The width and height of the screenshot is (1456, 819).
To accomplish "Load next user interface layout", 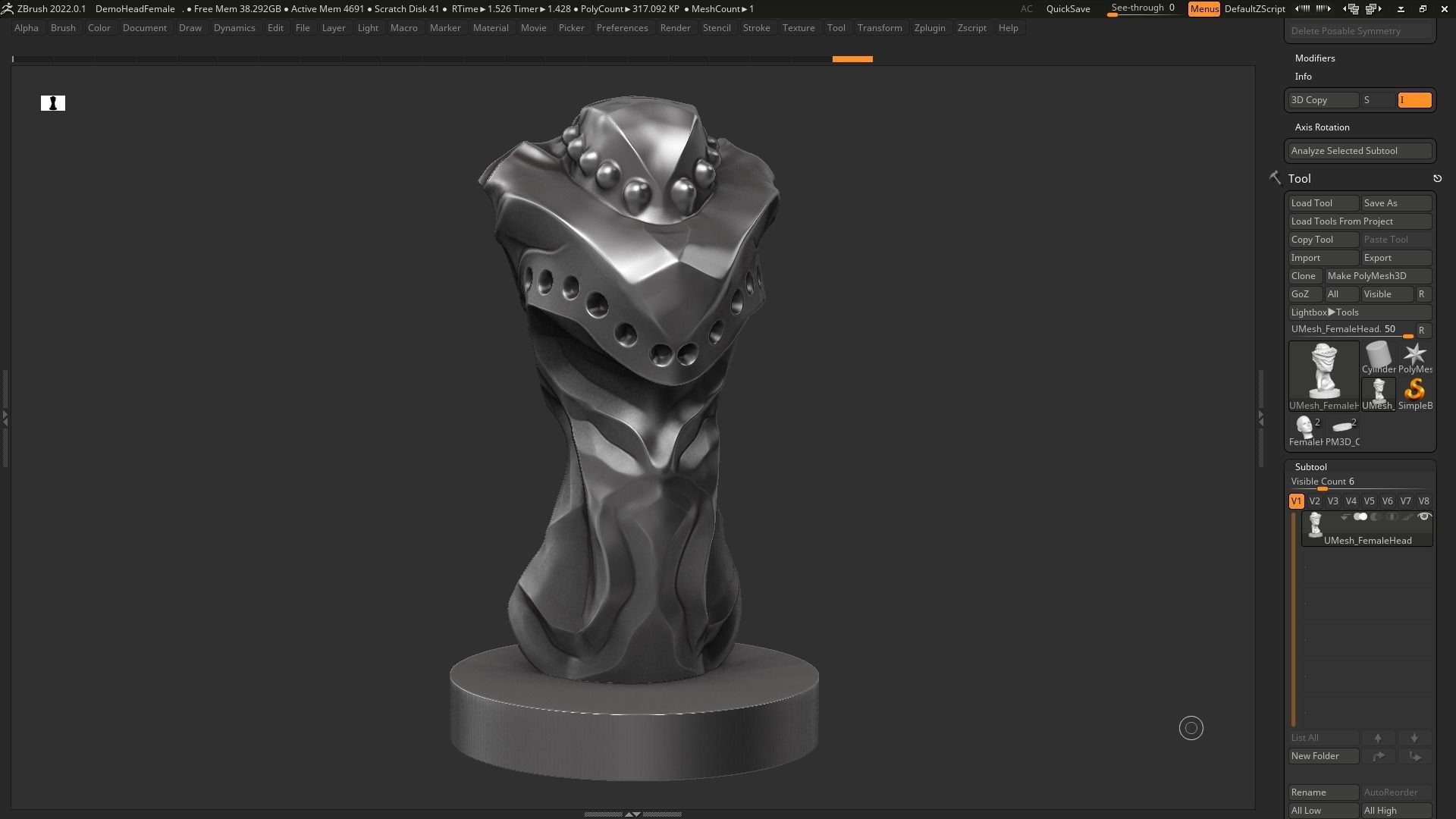I will coord(1374,9).
